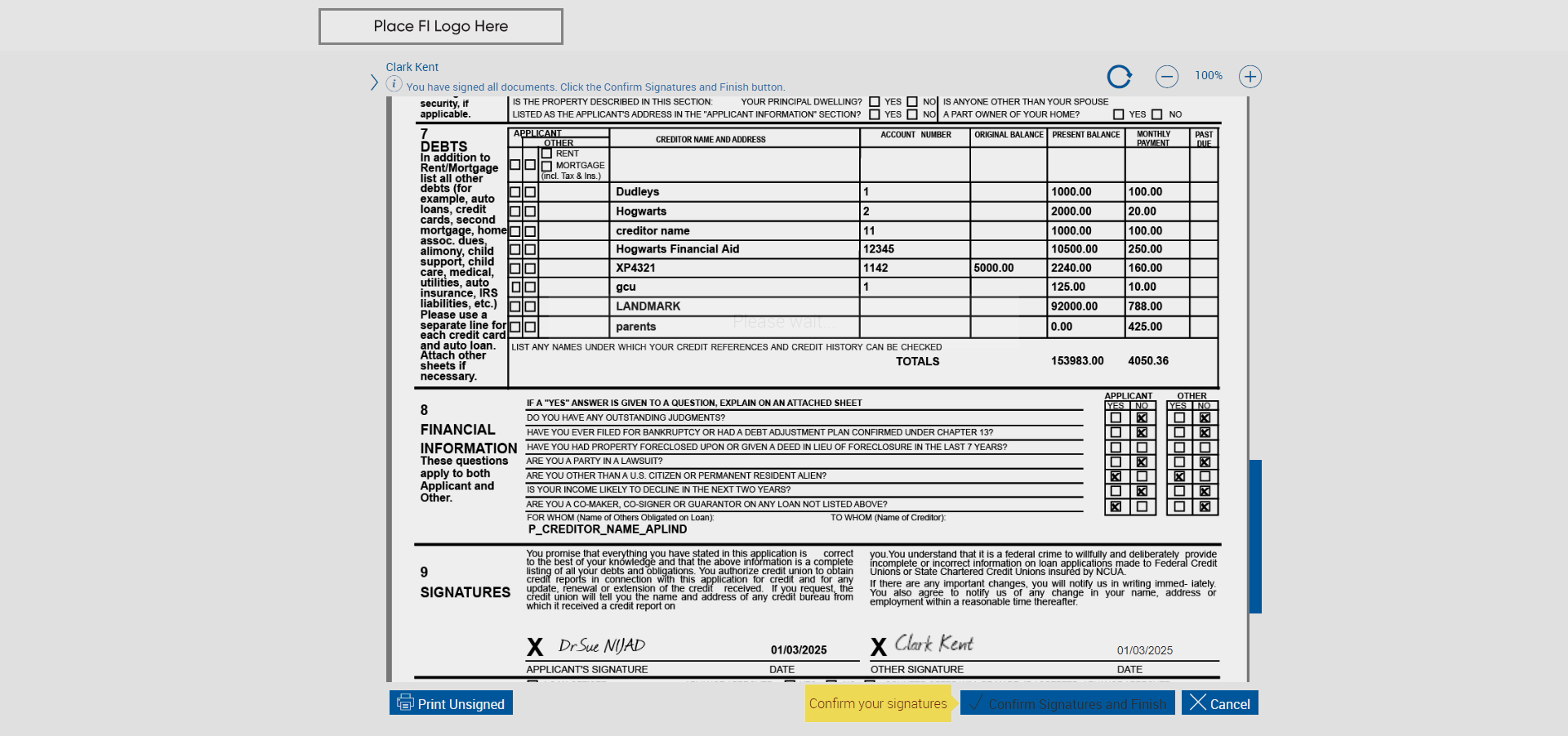The width and height of the screenshot is (1568, 736).
Task: Tick the Other checkbox on the parents row
Action: pyautogui.click(x=530, y=327)
